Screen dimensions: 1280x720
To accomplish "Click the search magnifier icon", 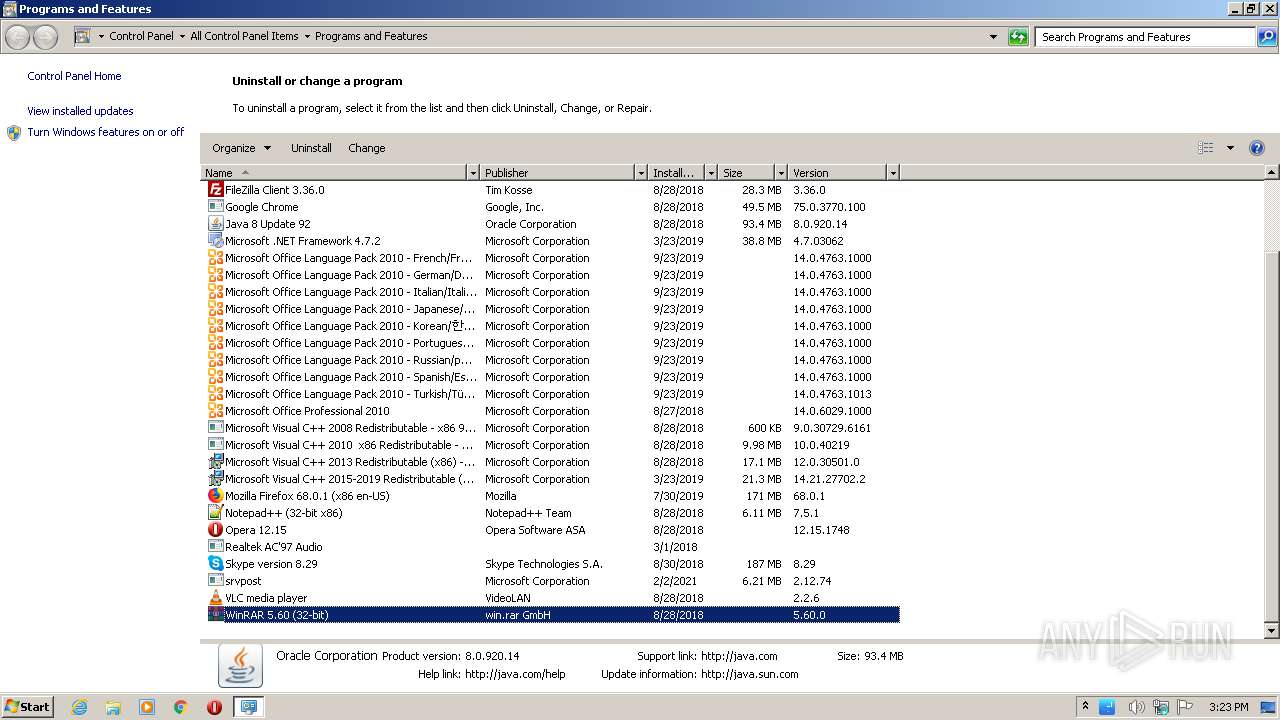I will [1267, 37].
